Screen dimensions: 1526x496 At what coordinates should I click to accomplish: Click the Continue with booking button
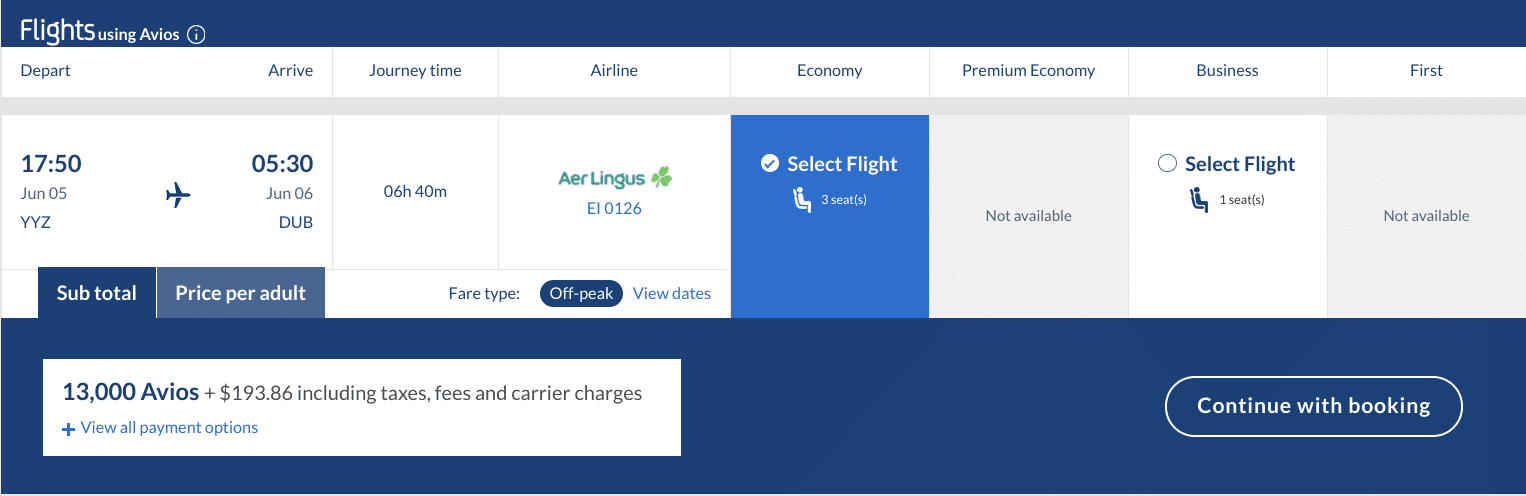(1313, 406)
